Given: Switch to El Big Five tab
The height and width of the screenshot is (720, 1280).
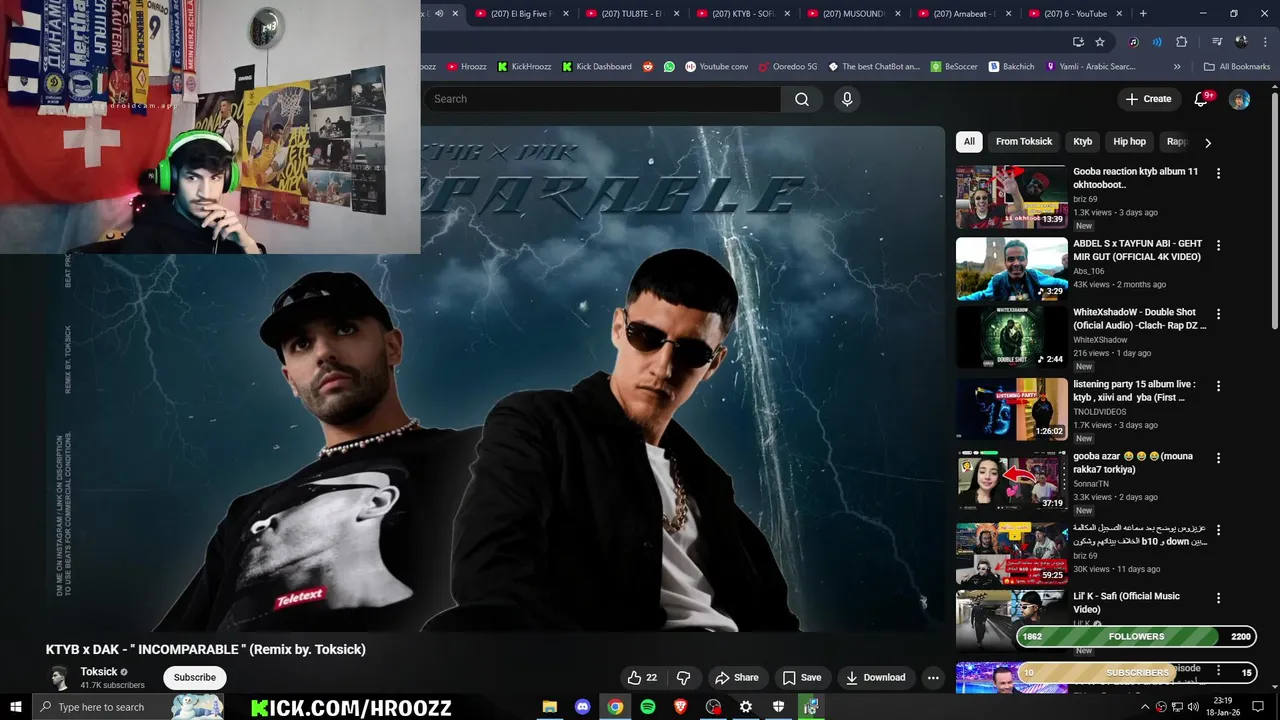Looking at the screenshot, I should (521, 14).
